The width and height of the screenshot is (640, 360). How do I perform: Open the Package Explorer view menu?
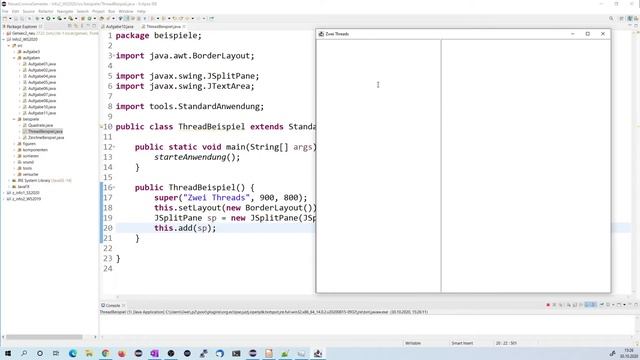click(x=82, y=27)
